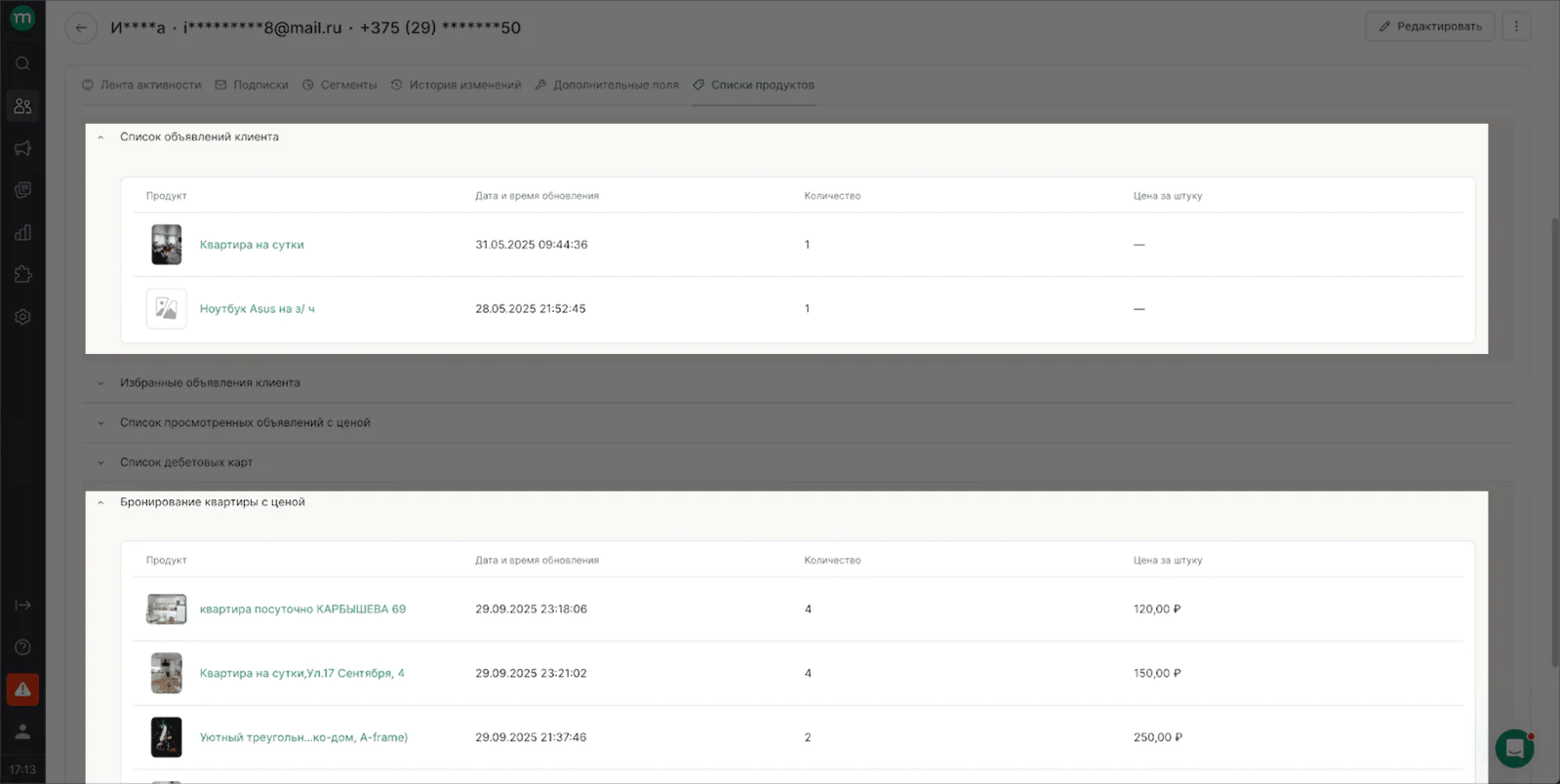Open the customers section in the sidebar
Screen dimensions: 1560x784
[22, 106]
